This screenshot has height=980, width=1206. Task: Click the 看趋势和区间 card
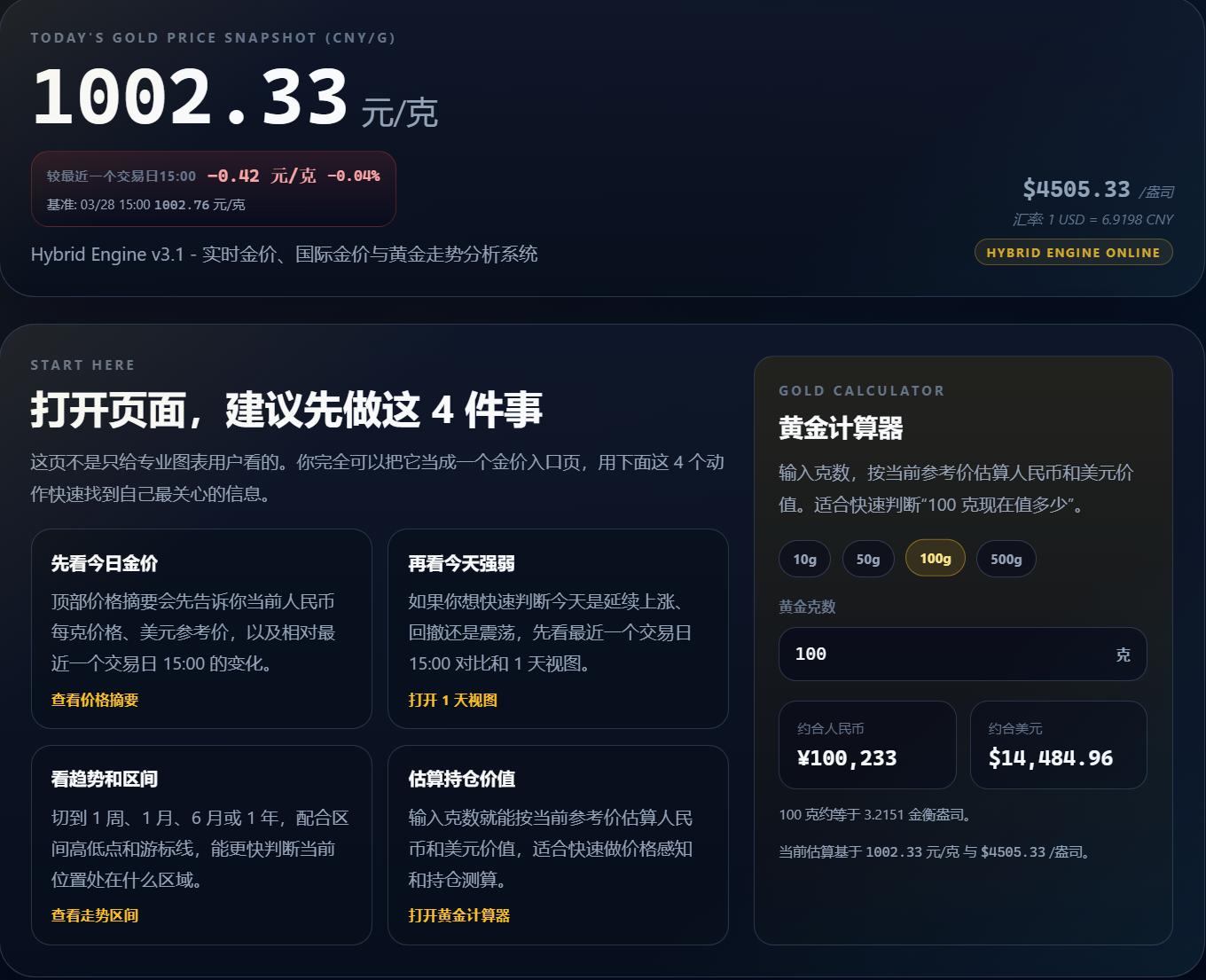coord(201,844)
